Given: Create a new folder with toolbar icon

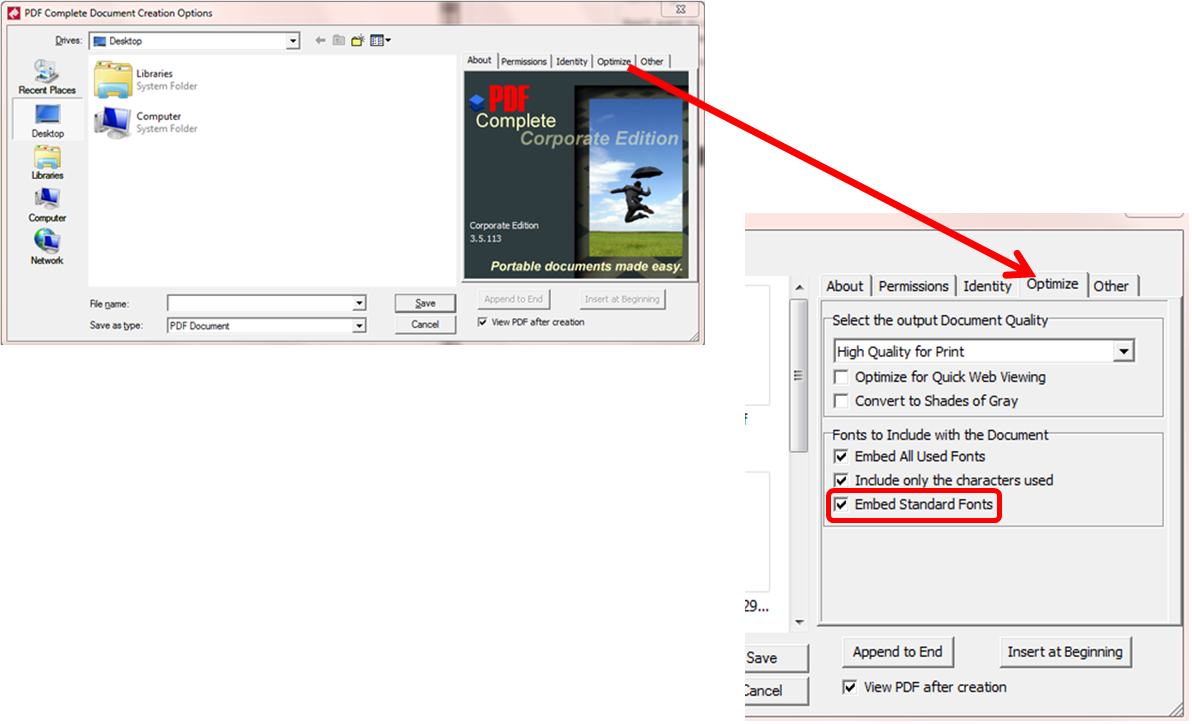Looking at the screenshot, I should 357,40.
